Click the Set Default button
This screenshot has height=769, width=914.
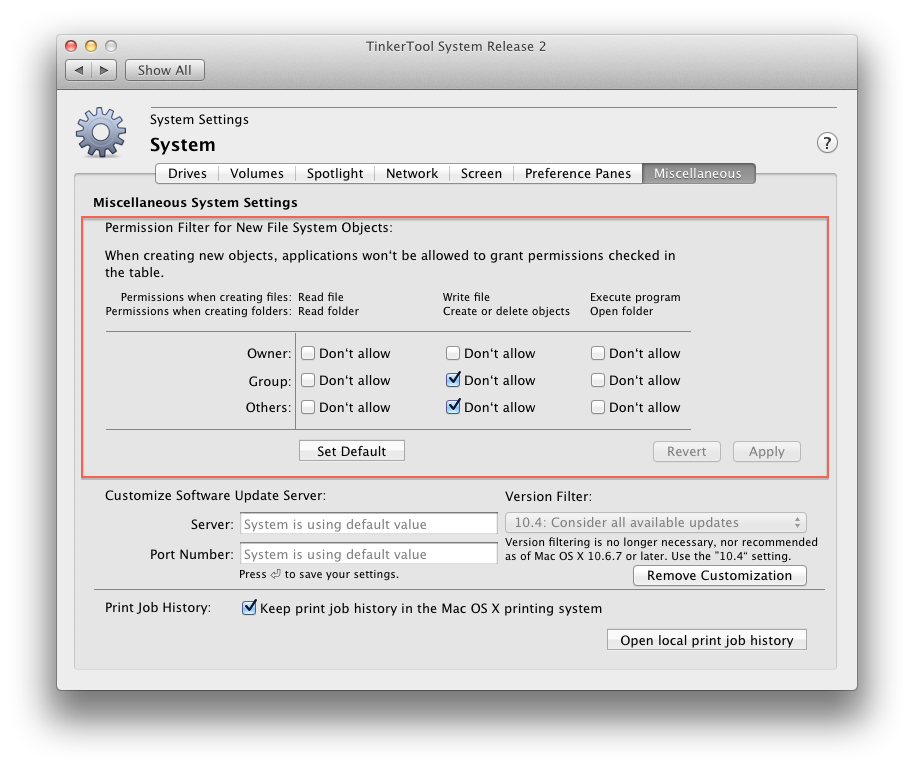pos(351,451)
